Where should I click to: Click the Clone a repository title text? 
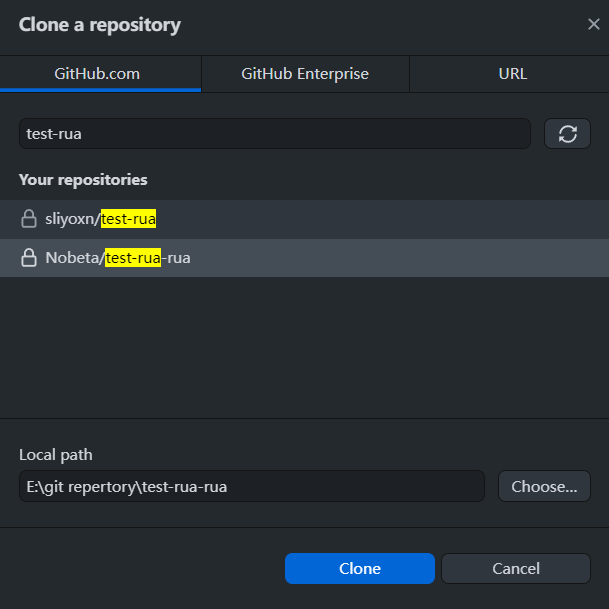pos(100,25)
